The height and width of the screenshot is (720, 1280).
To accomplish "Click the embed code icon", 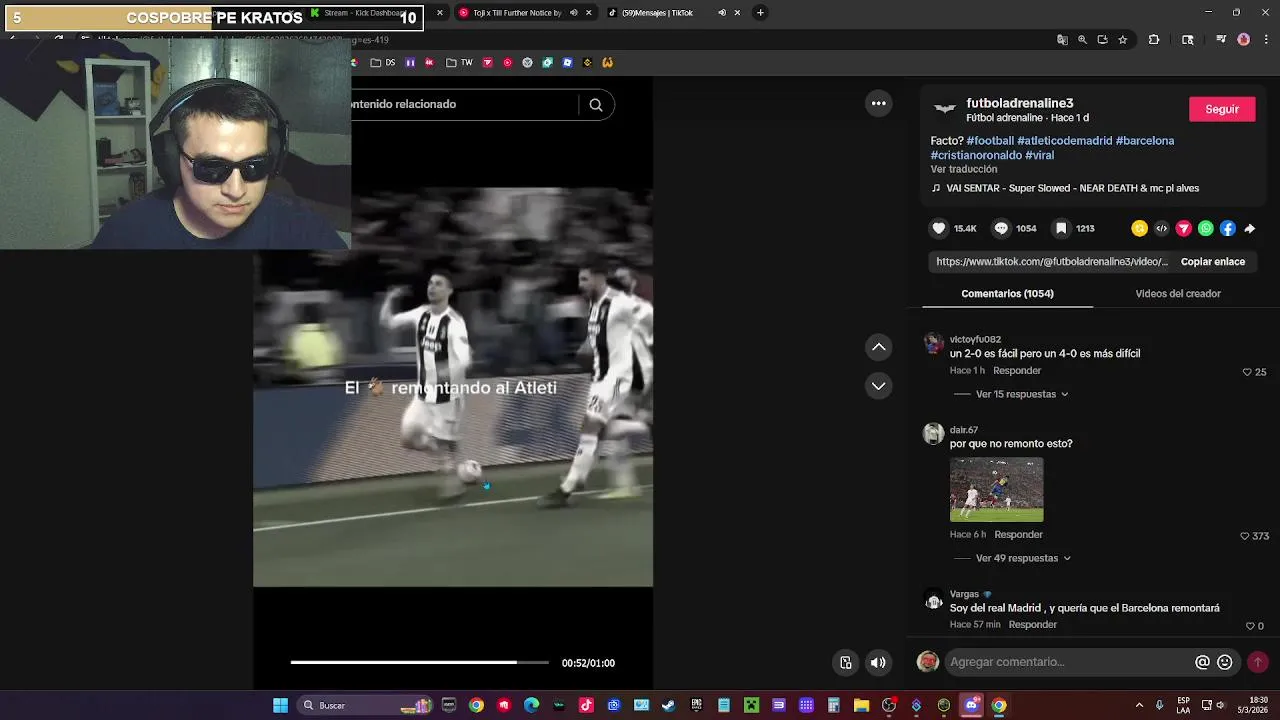I will click(x=1161, y=229).
